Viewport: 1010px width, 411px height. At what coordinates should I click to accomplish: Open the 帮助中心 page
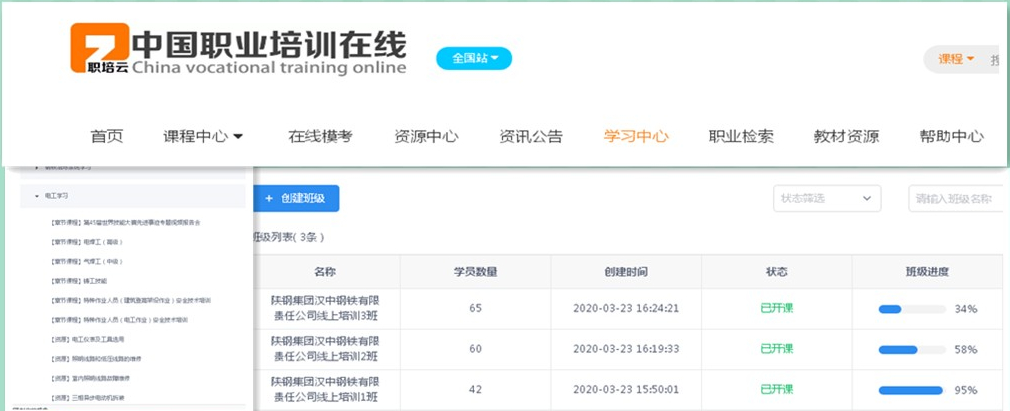[x=951, y=137]
